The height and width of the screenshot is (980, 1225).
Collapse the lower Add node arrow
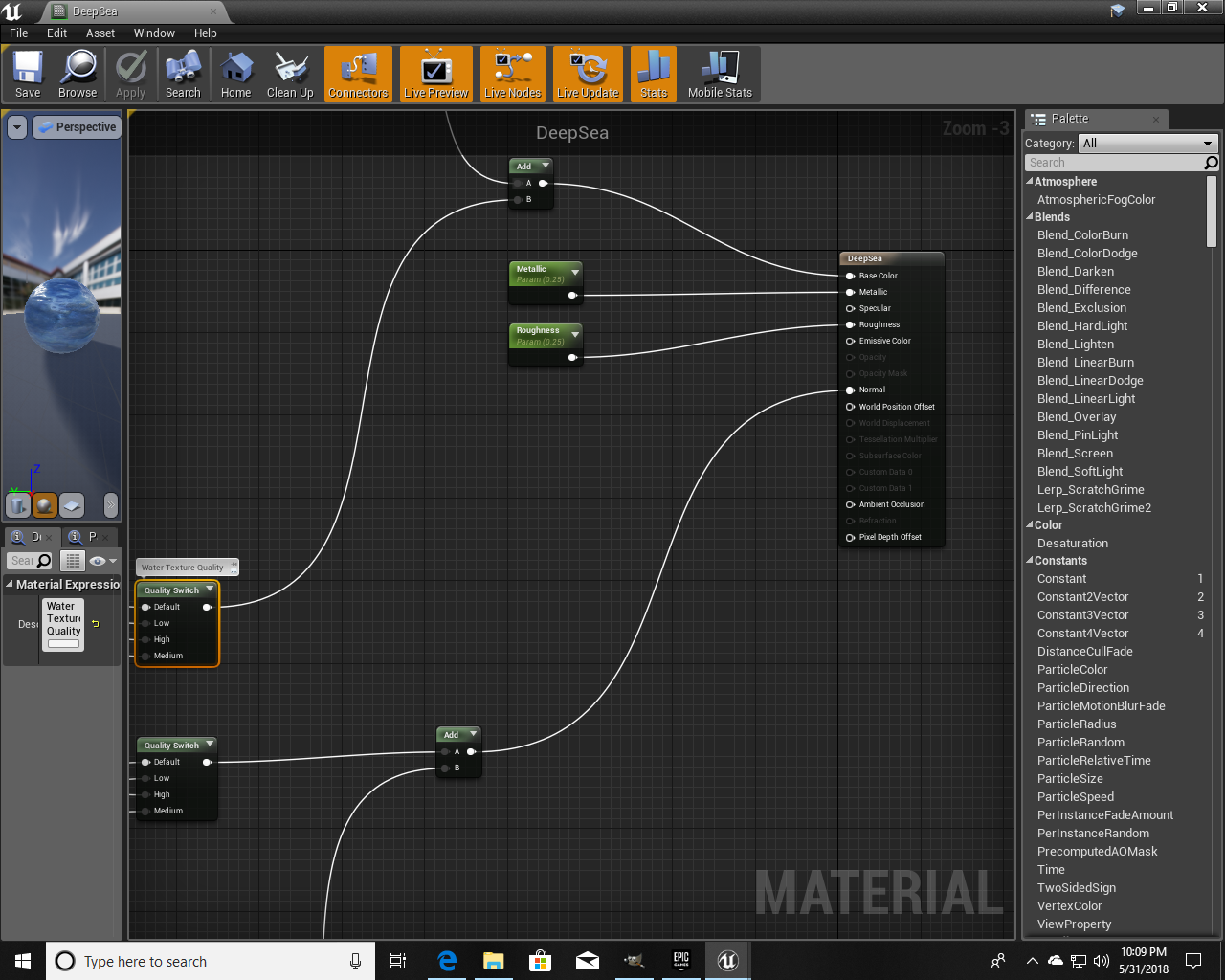point(473,734)
